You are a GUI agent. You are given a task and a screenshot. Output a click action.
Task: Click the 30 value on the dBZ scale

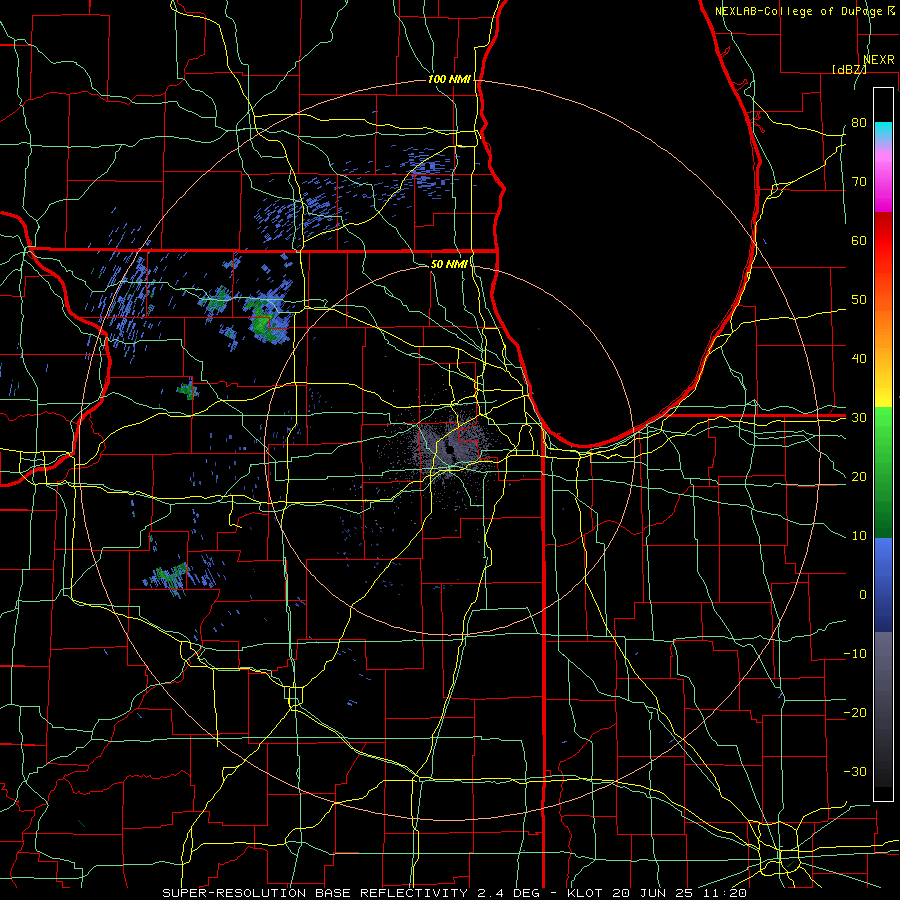859,417
